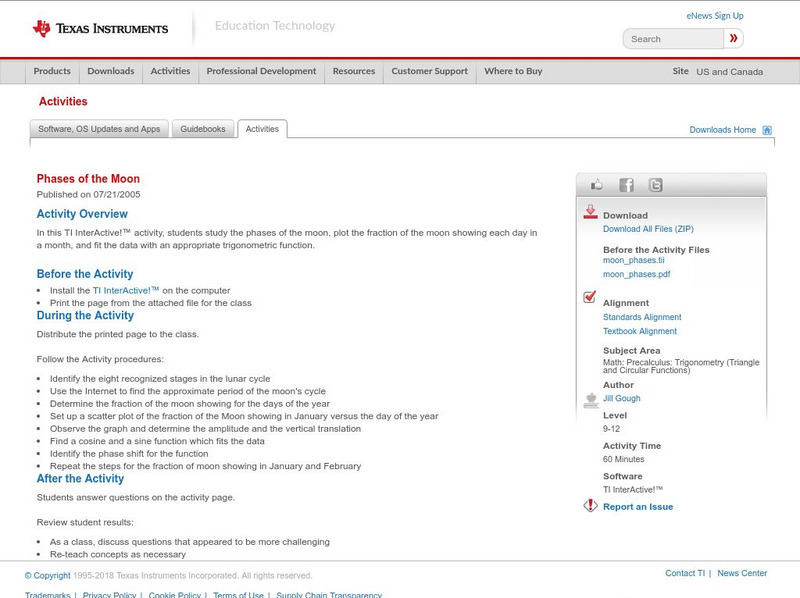800x598 pixels.
Task: Share the activity via Facebook icon
Action: [x=626, y=185]
